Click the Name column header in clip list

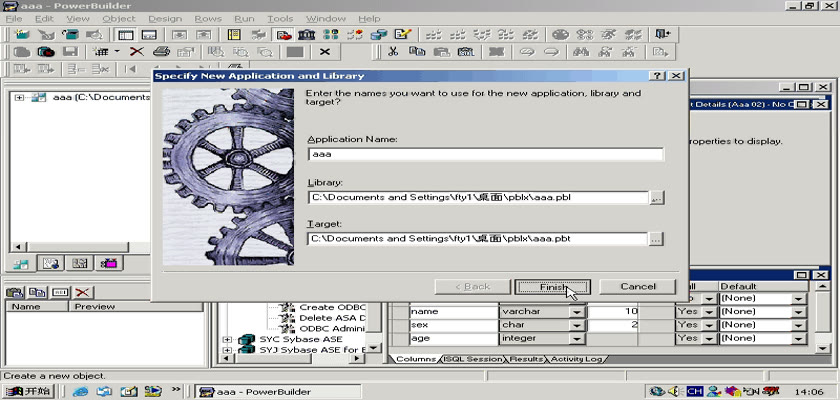tap(38, 307)
